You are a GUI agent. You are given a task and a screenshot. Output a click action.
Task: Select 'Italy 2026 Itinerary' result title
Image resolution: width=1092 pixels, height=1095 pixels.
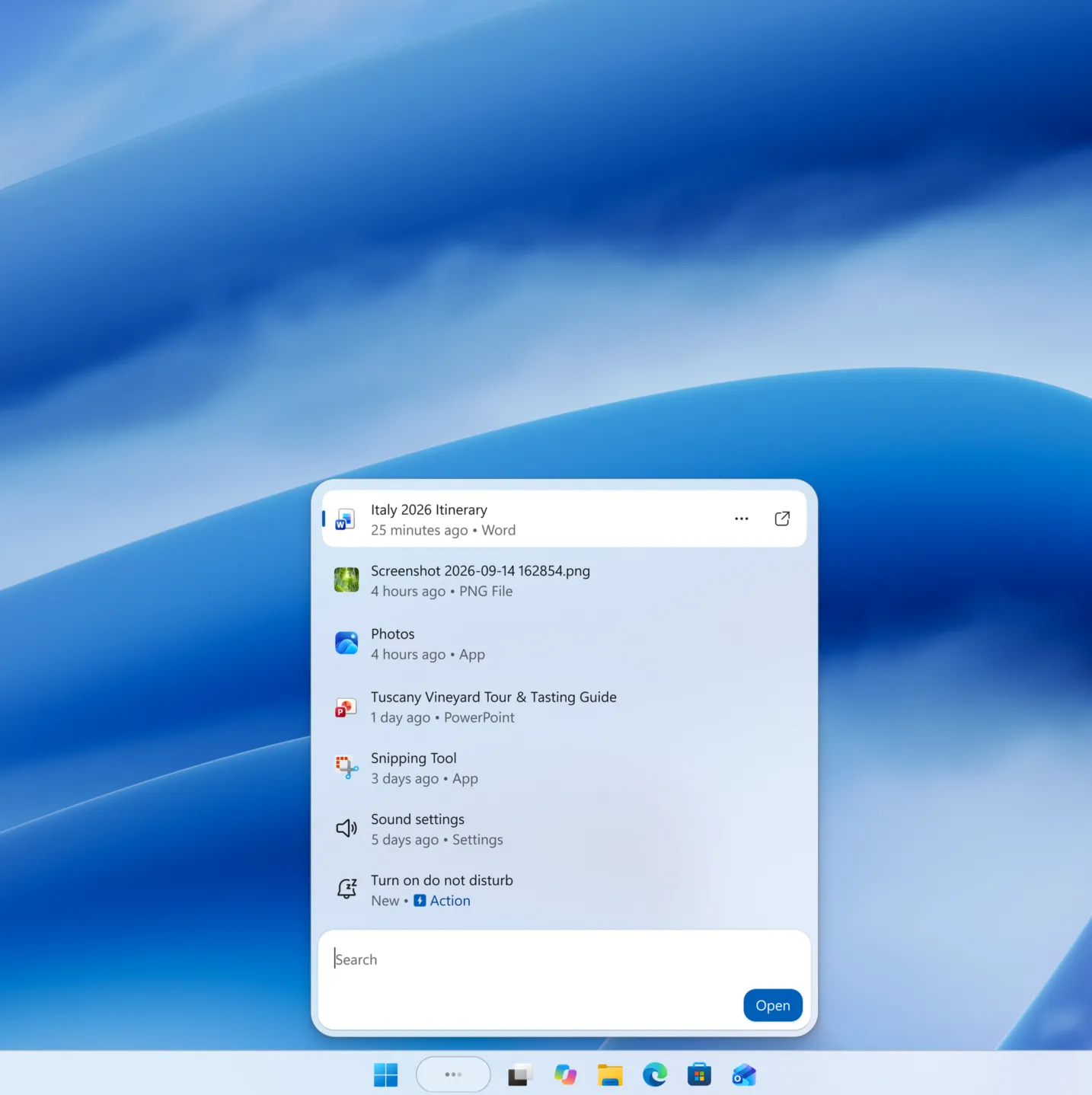(429, 509)
